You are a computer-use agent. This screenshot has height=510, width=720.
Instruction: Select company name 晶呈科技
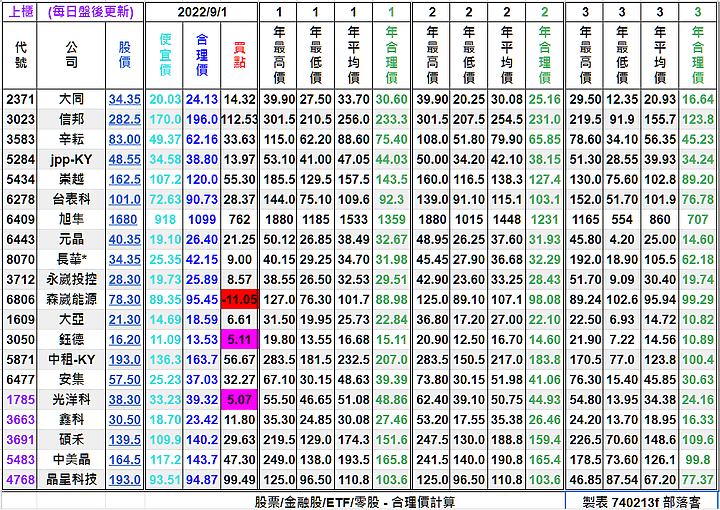point(71,480)
